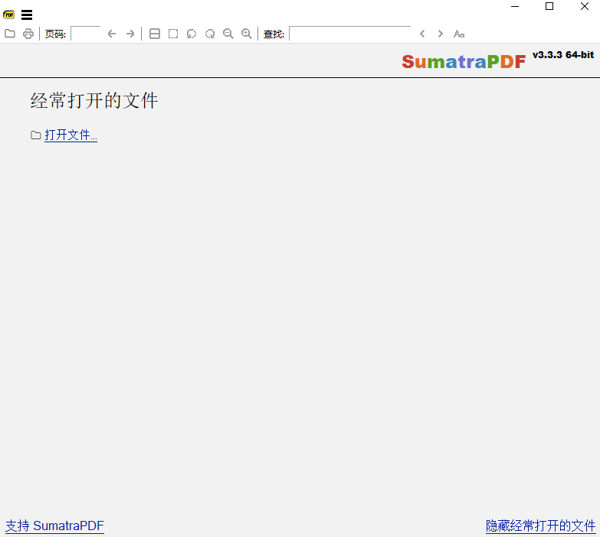Click the page number input field
The height and width of the screenshot is (537, 600).
[x=85, y=34]
